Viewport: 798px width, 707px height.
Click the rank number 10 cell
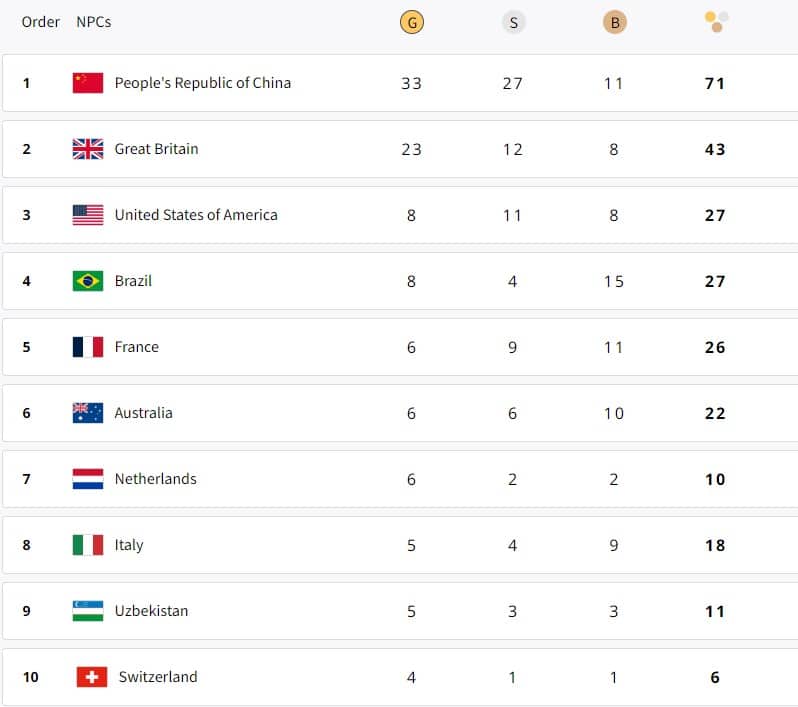(31, 677)
